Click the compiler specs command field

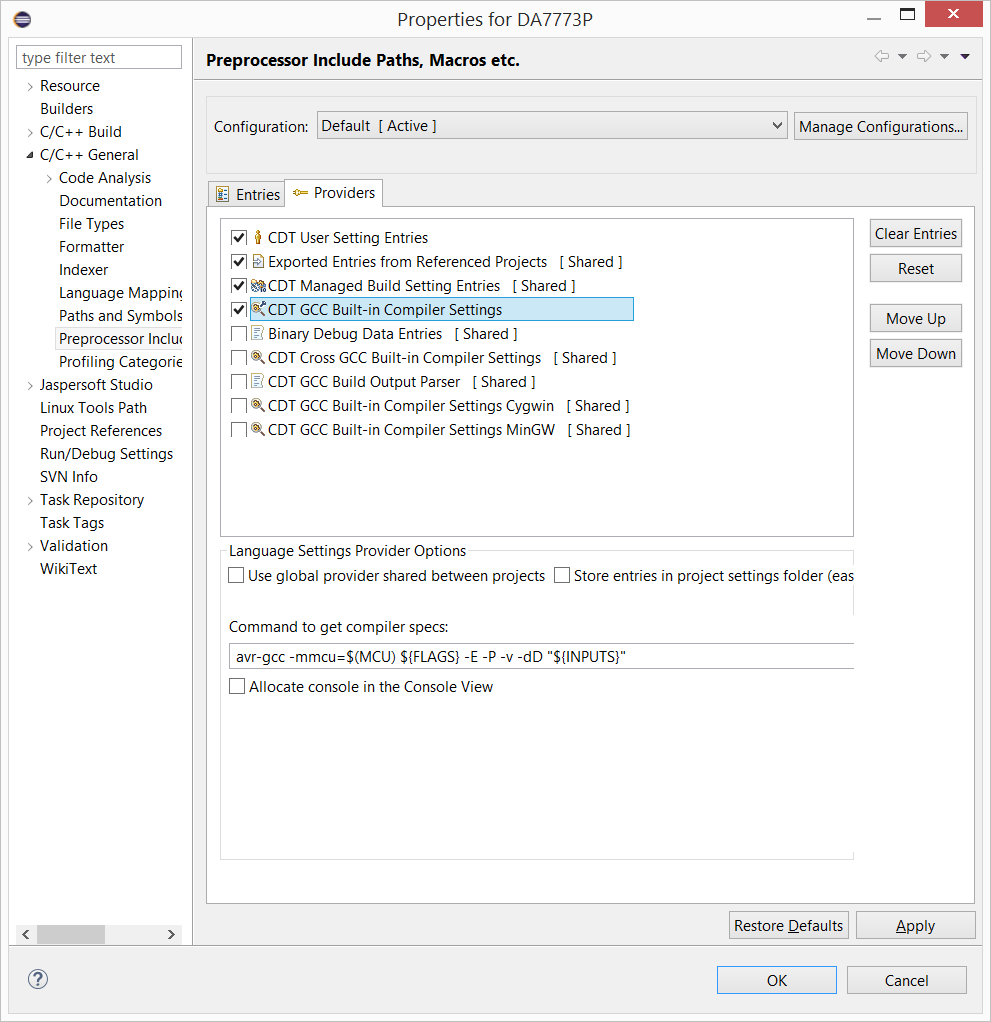click(541, 656)
